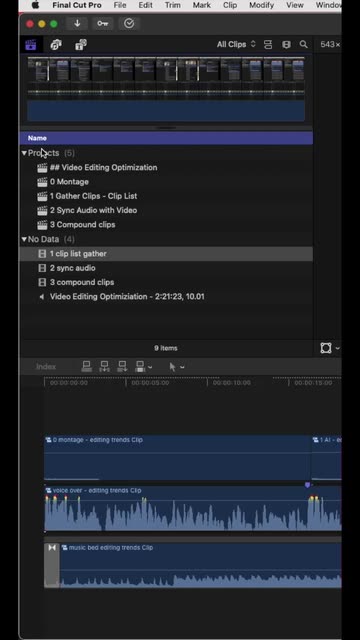This screenshot has width=360, height=640.
Task: Open the Modify menu
Action: point(261,5)
